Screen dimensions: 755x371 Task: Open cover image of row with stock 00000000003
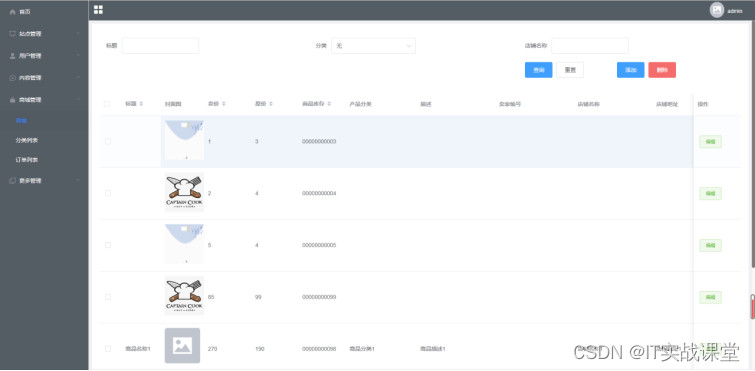pyautogui.click(x=184, y=140)
